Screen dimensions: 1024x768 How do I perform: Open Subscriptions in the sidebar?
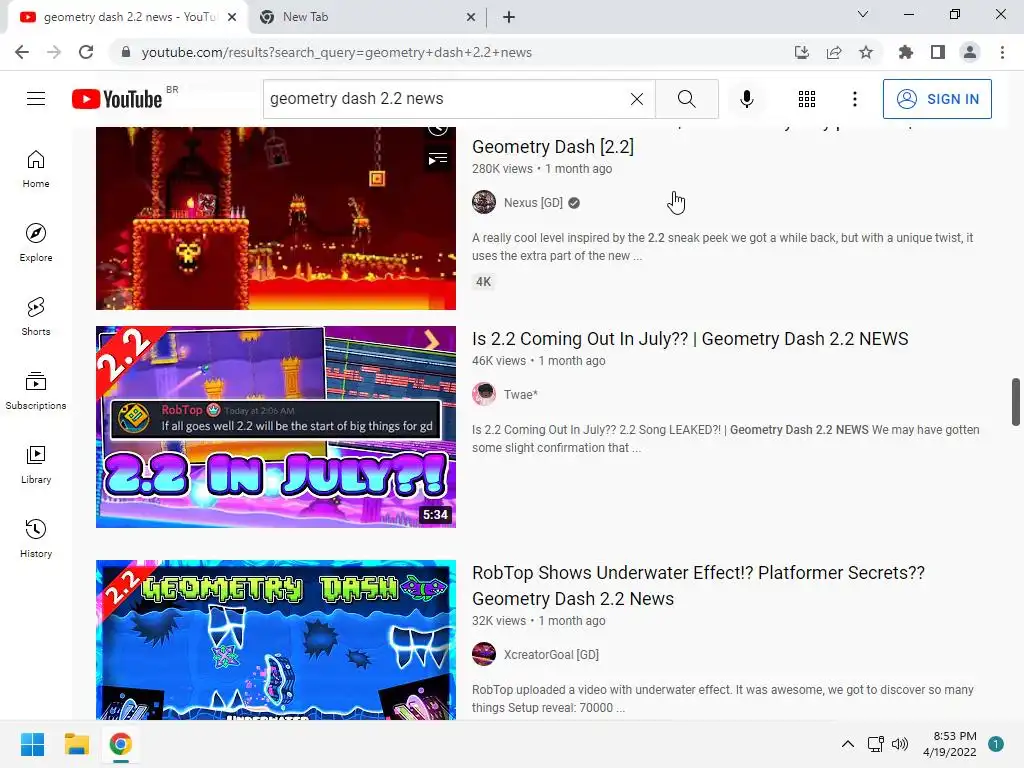click(x=36, y=391)
